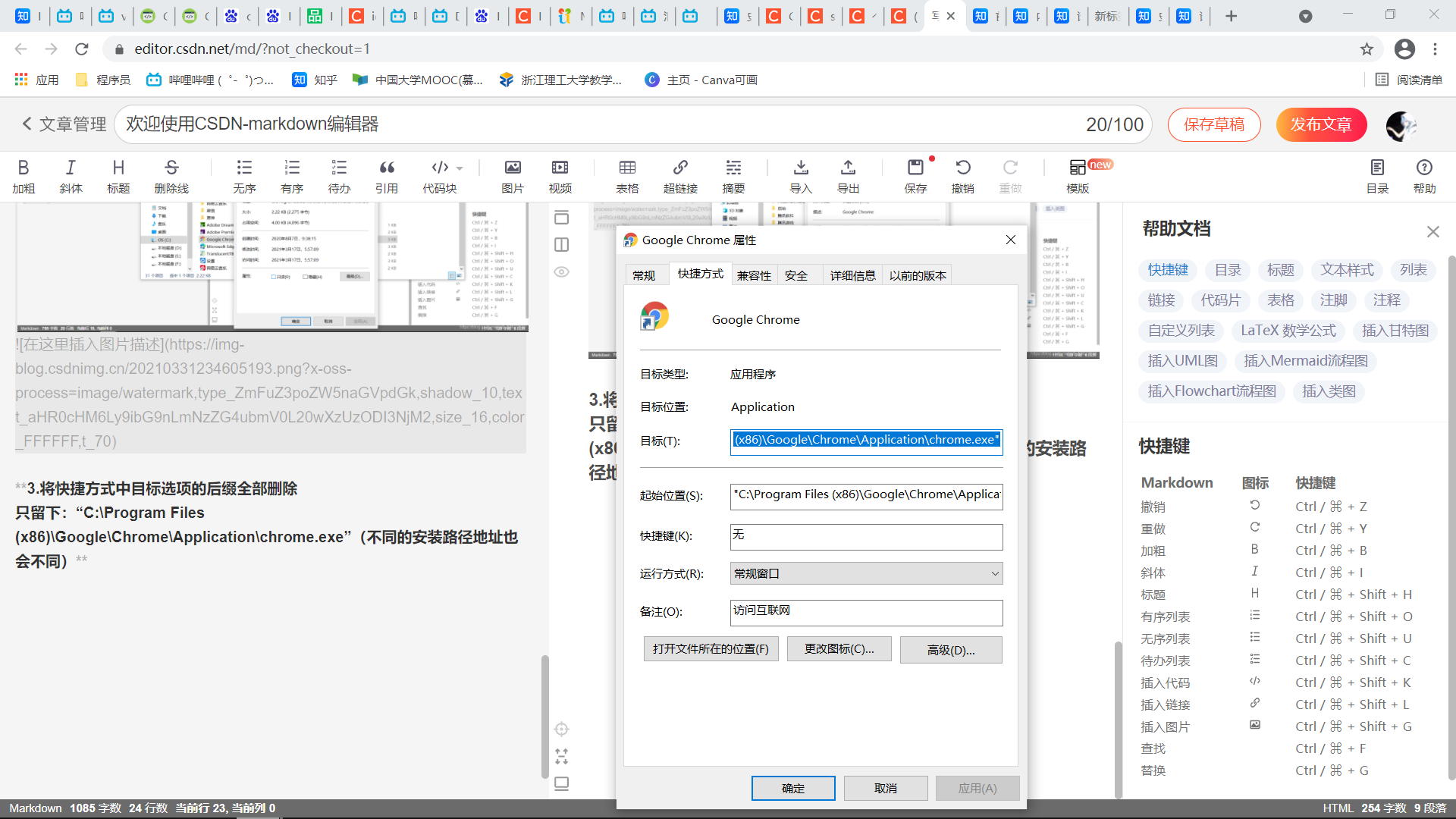Open the browser tab search dropdown
Image resolution: width=1456 pixels, height=819 pixels.
(x=1305, y=16)
